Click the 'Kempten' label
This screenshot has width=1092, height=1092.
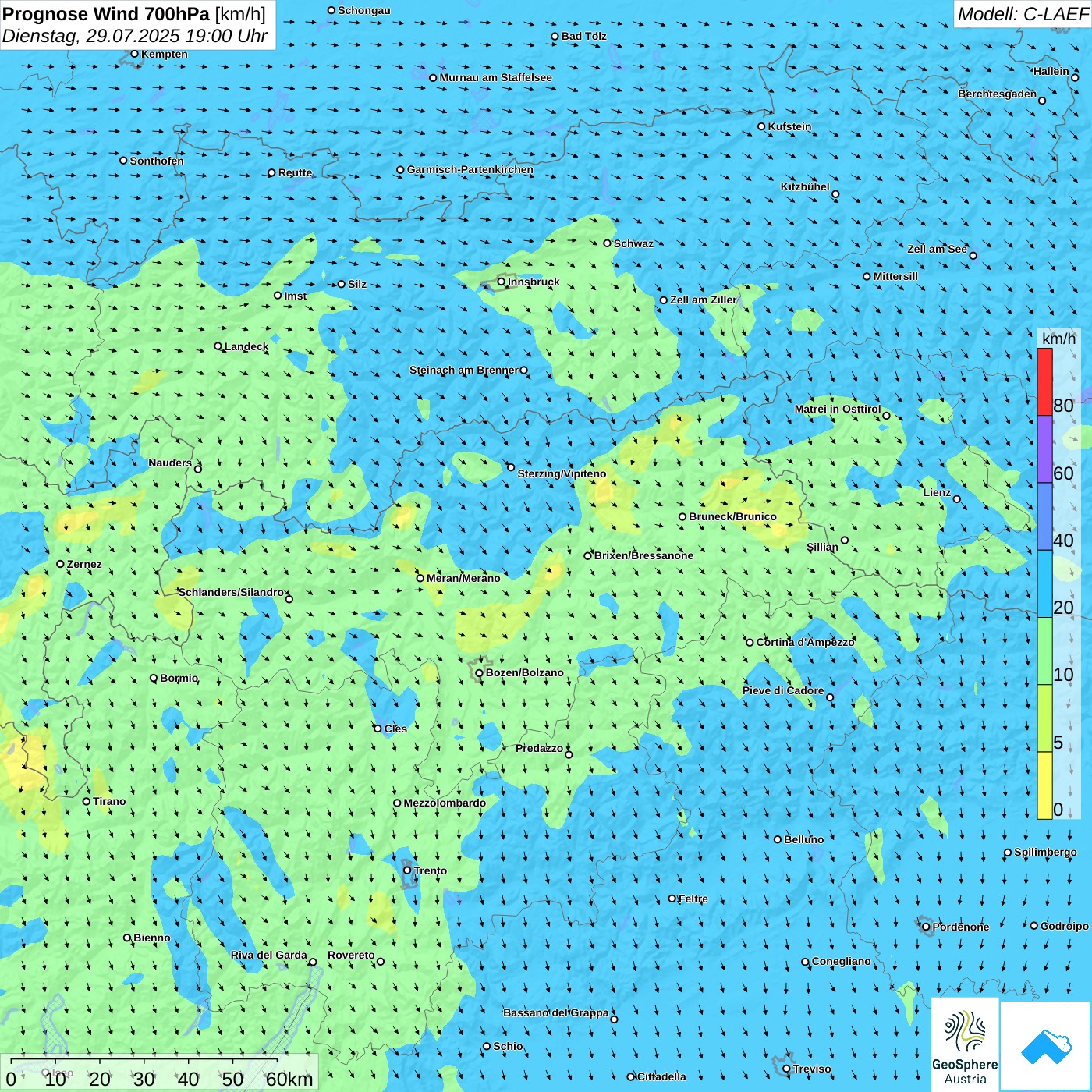coord(165,54)
